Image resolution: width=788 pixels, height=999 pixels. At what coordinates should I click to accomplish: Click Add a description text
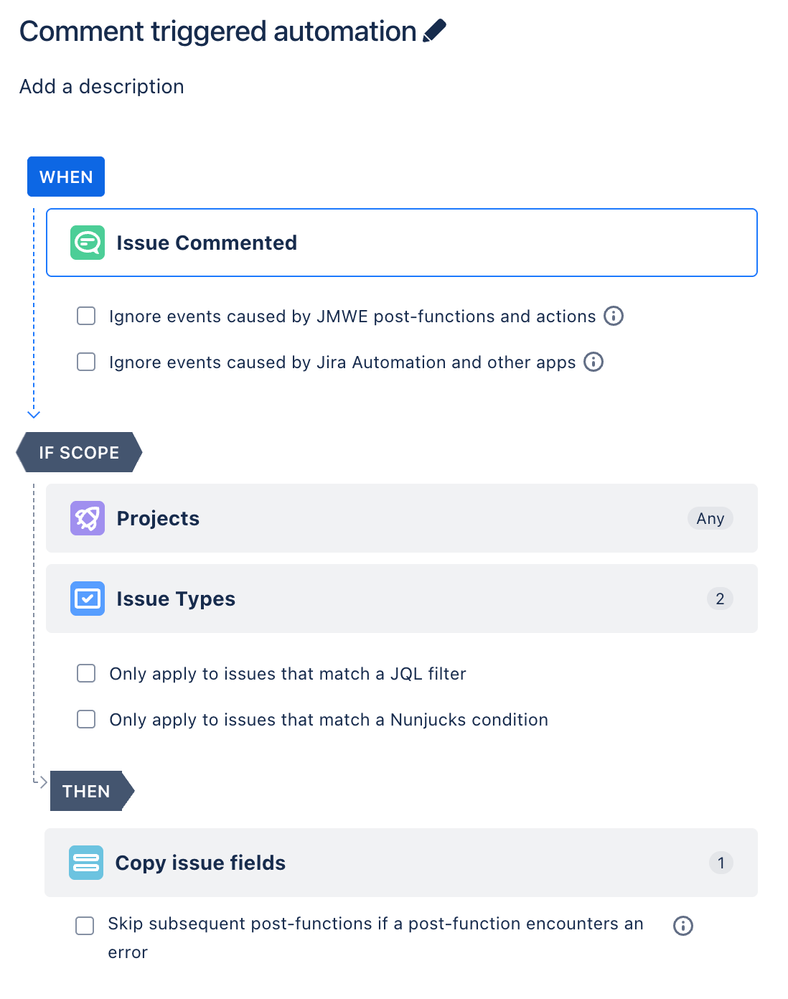(x=101, y=87)
